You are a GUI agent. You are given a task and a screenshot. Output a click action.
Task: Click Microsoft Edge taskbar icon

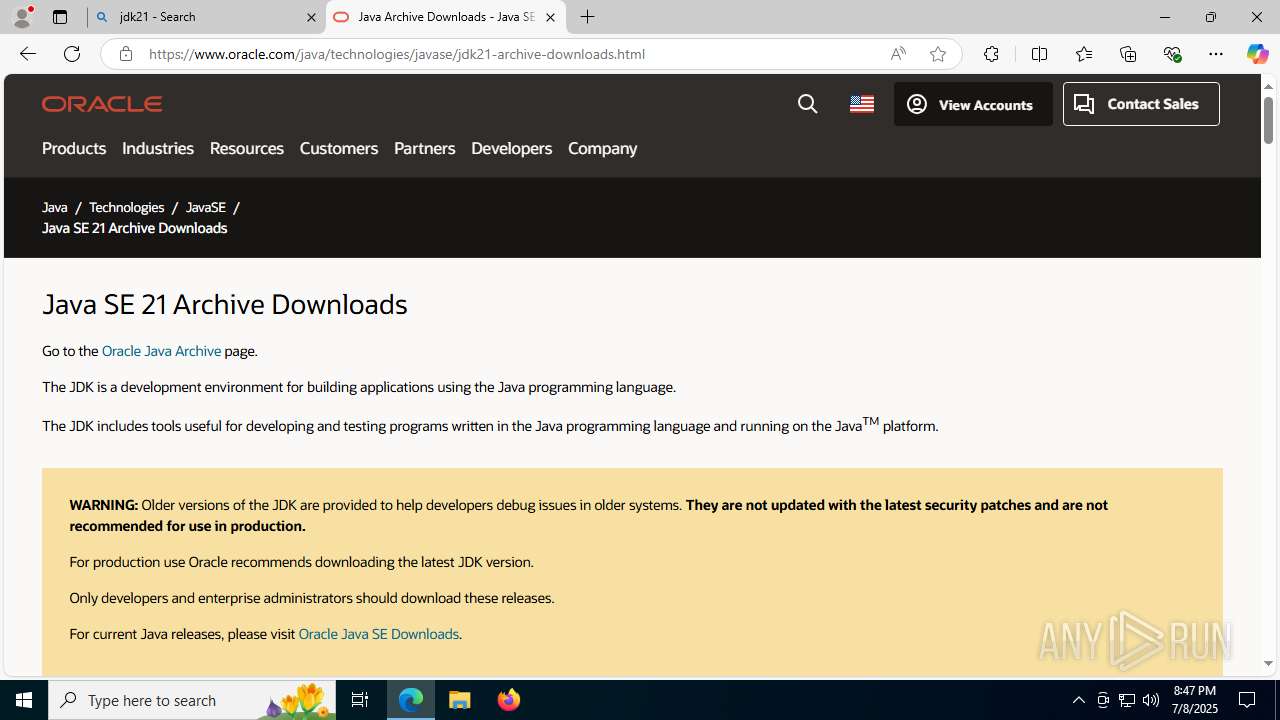click(411, 700)
